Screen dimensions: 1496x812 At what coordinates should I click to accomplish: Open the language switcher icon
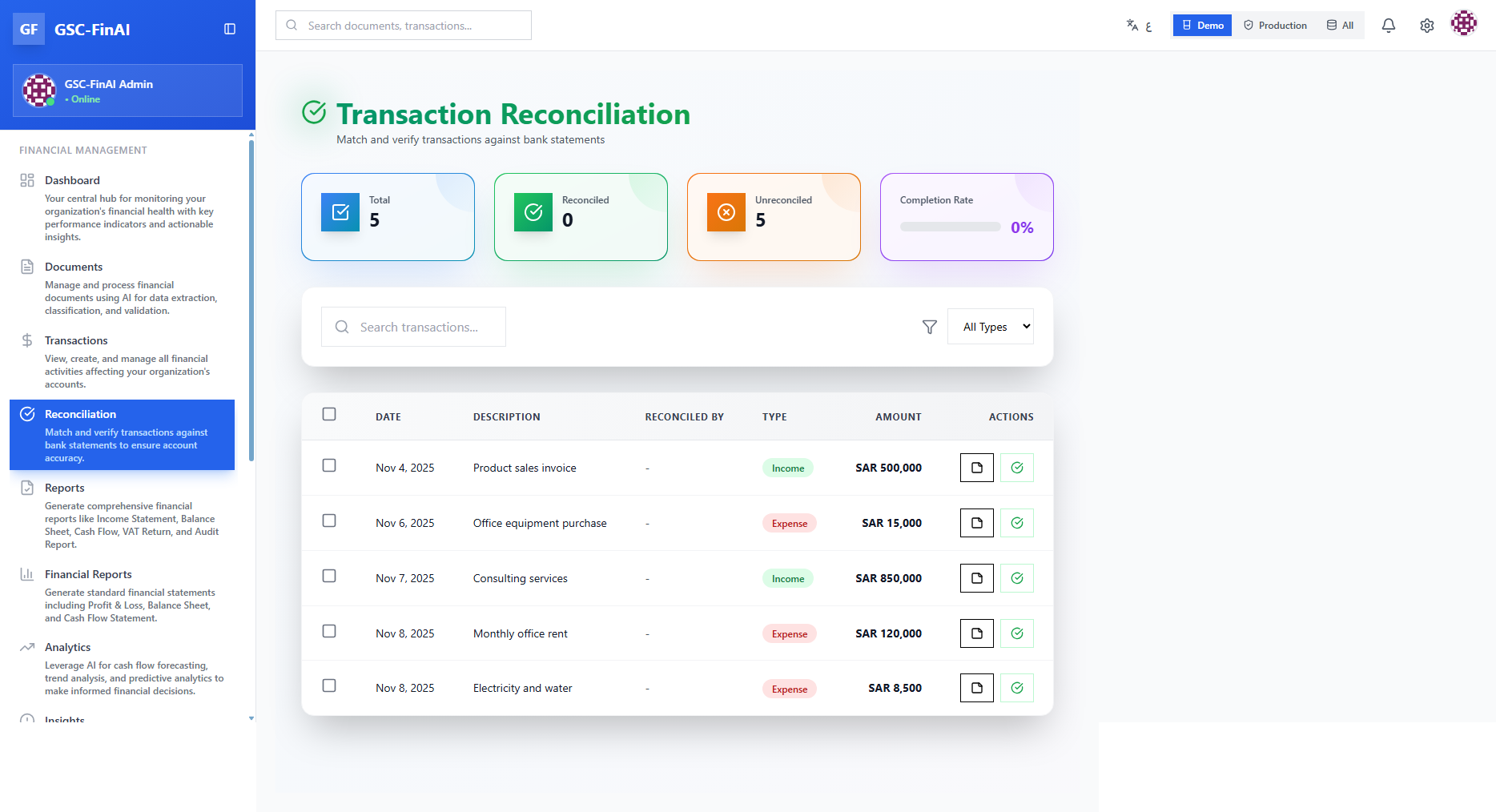click(x=1132, y=25)
